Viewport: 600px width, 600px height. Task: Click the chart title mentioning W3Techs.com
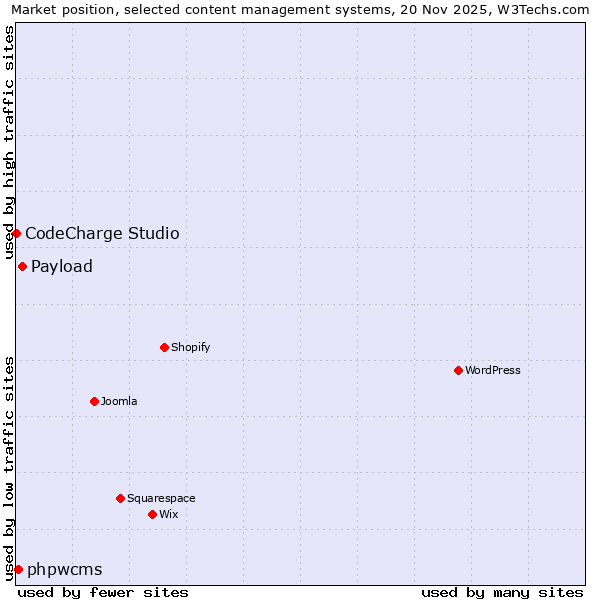300,9
